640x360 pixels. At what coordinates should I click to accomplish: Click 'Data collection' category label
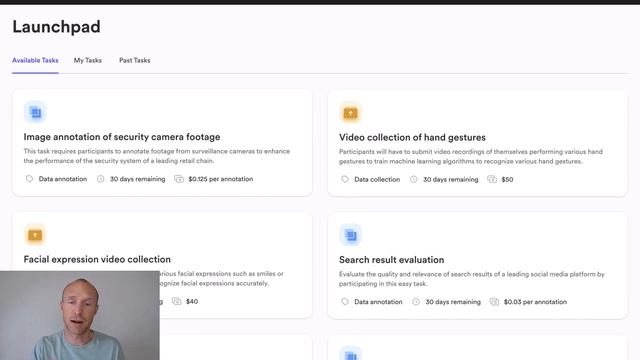coord(377,179)
